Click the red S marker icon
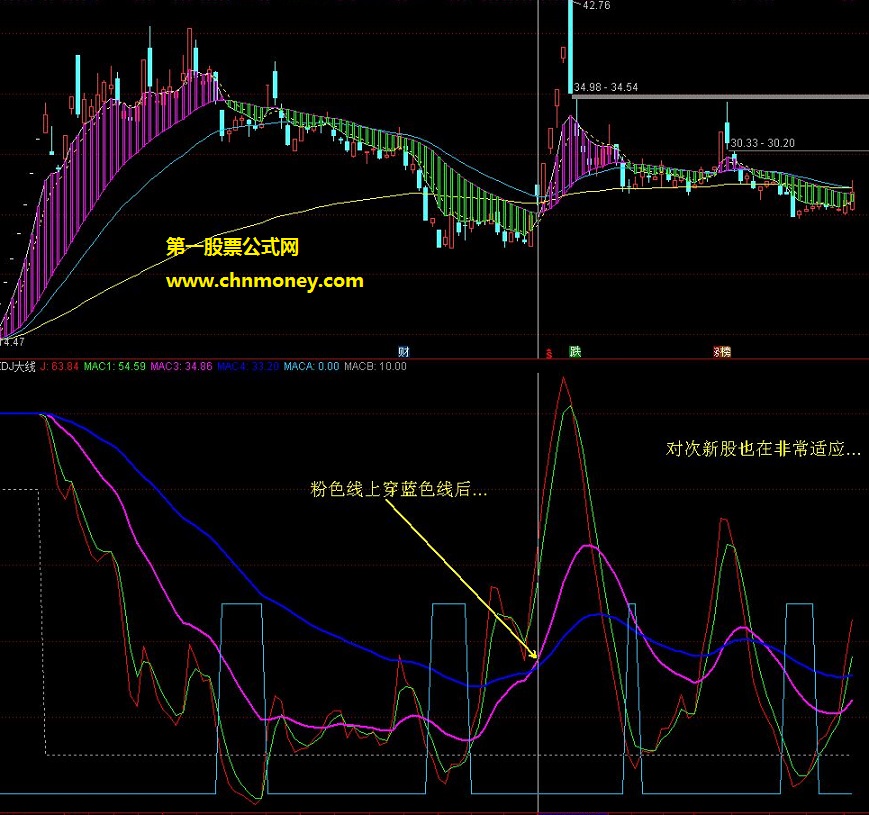Screen dimensions: 869x815 coord(549,353)
